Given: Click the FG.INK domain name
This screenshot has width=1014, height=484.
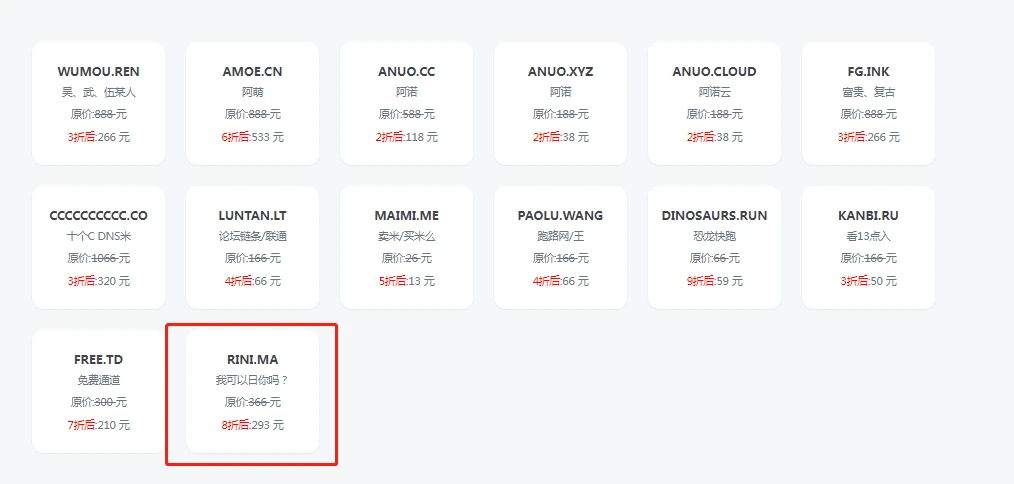Looking at the screenshot, I should 868,72.
